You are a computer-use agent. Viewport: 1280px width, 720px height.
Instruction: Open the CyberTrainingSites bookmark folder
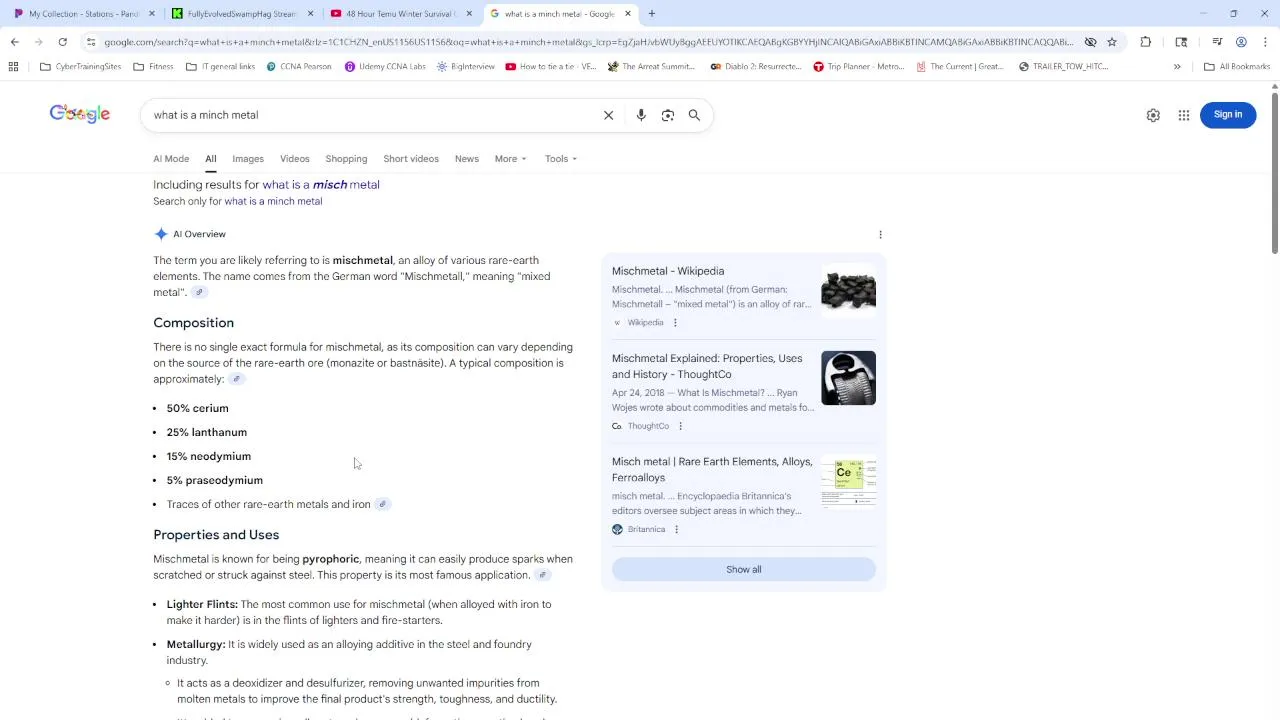(80, 67)
